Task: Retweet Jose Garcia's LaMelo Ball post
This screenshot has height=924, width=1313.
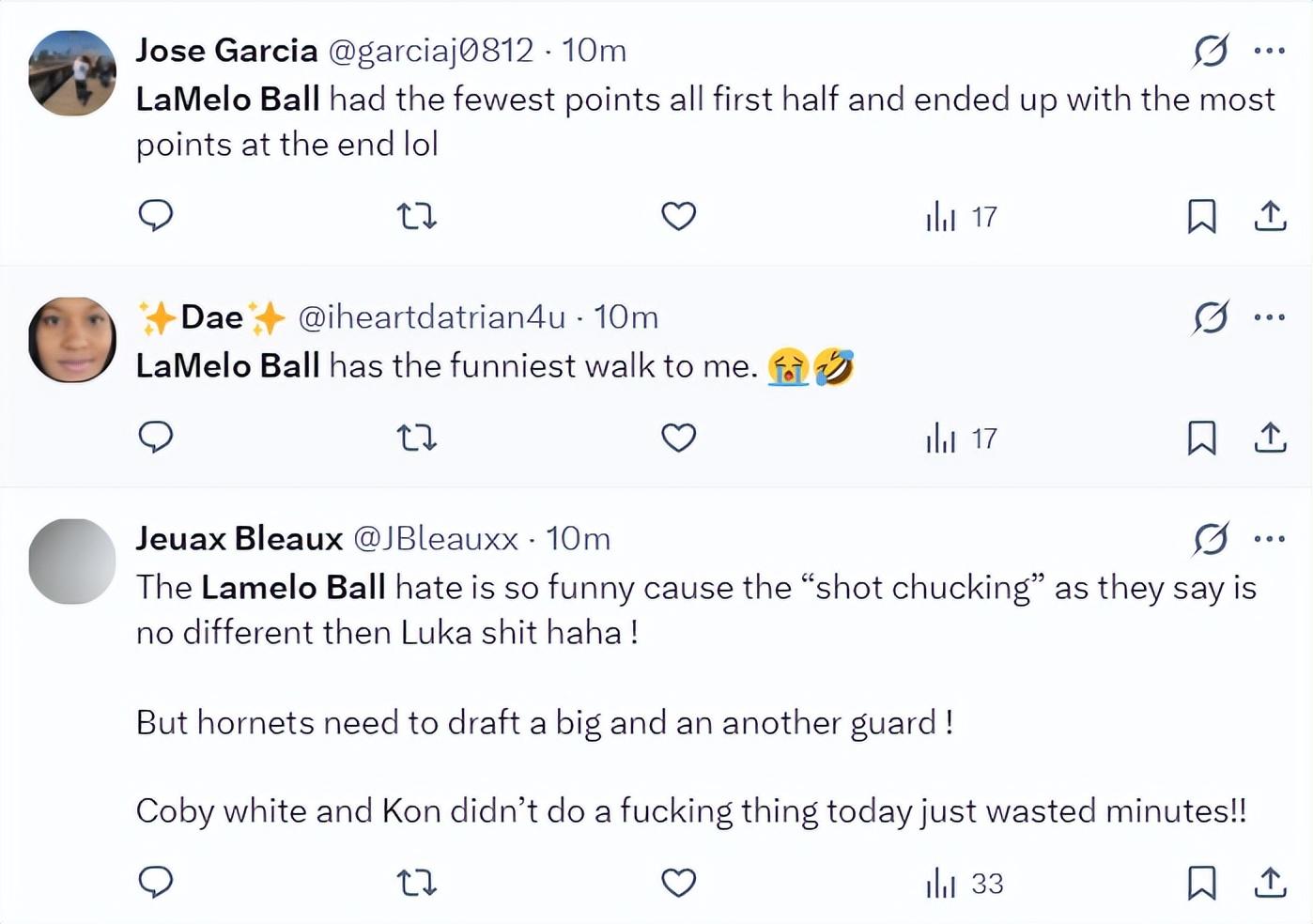Action: [x=417, y=217]
